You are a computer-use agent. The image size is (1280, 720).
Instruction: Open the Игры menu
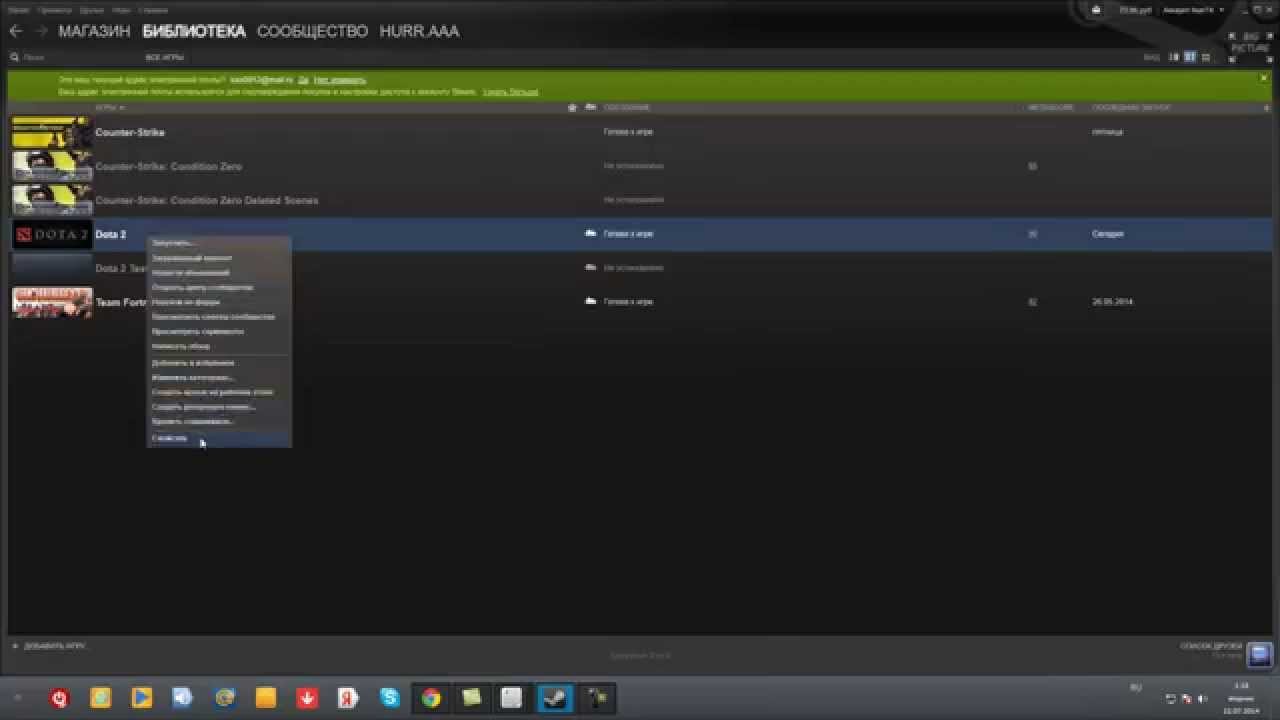121,9
